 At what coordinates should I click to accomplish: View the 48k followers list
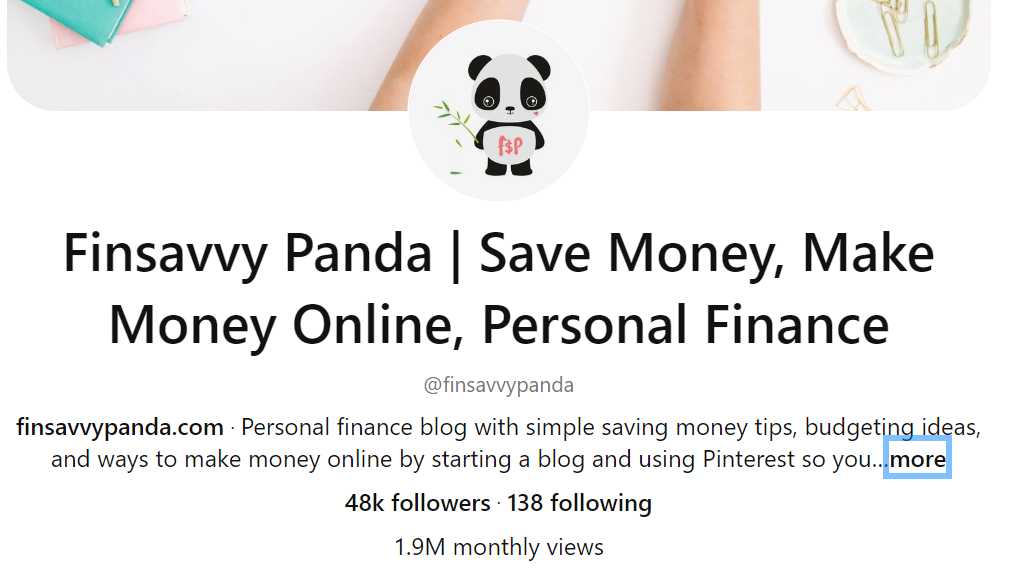(418, 503)
